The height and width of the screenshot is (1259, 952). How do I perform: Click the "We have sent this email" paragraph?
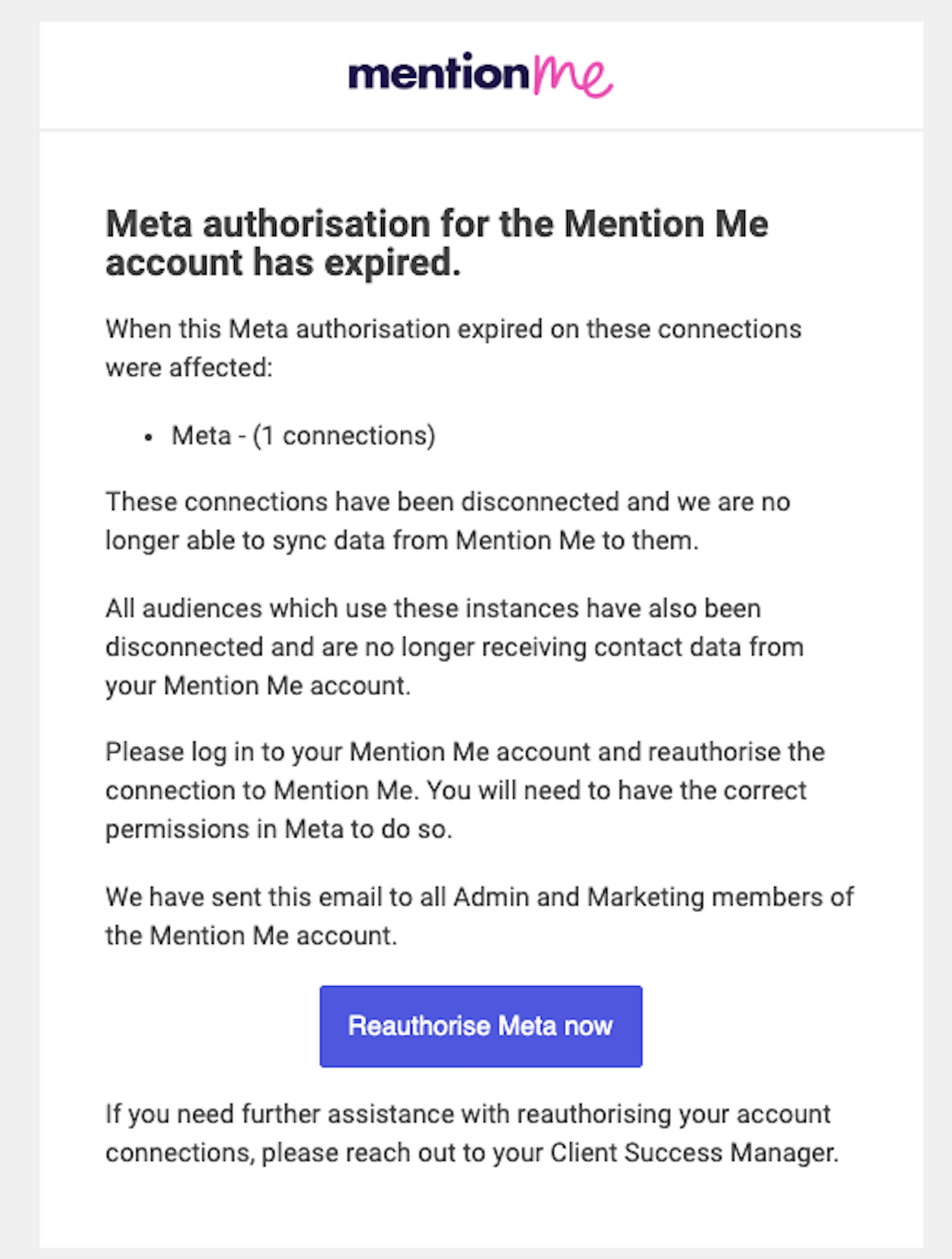[479, 916]
